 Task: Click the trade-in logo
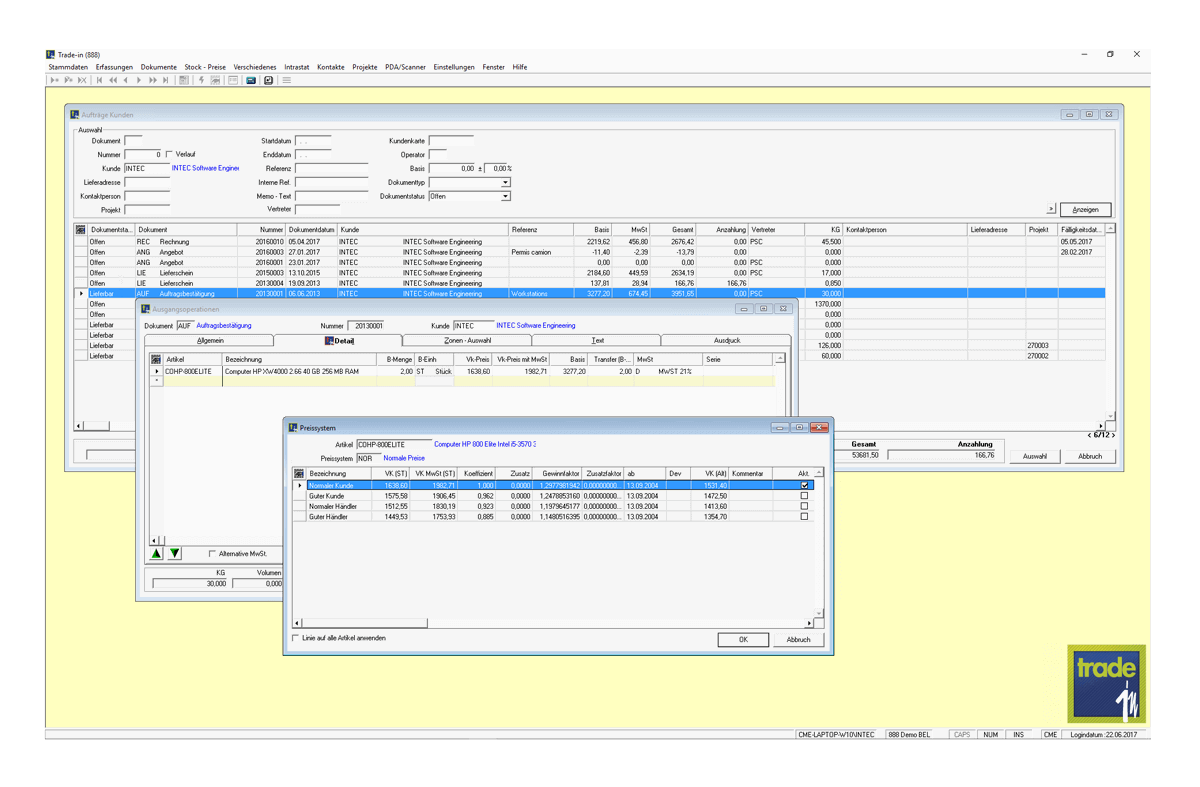pyautogui.click(x=1106, y=683)
